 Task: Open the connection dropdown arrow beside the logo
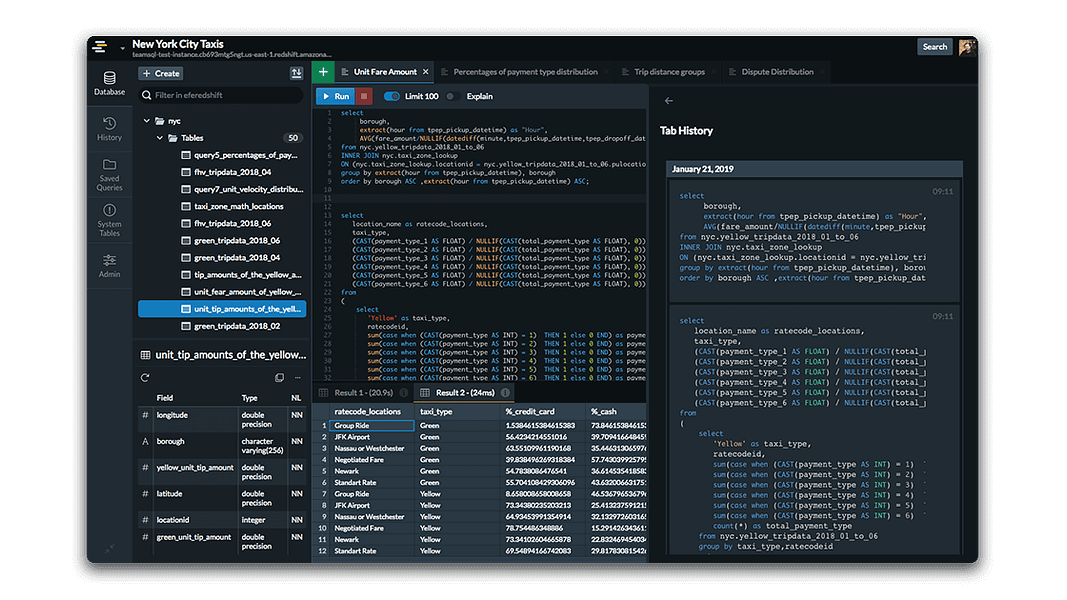122,48
